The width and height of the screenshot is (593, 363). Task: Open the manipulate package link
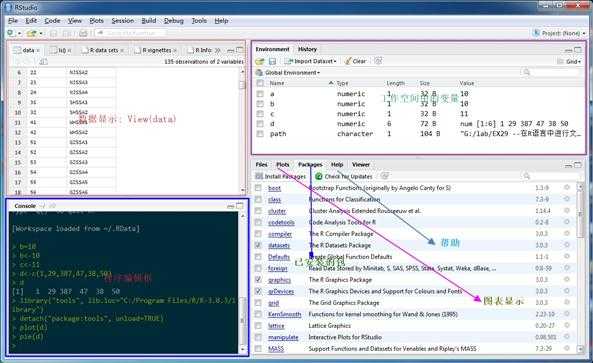pyautogui.click(x=283, y=337)
